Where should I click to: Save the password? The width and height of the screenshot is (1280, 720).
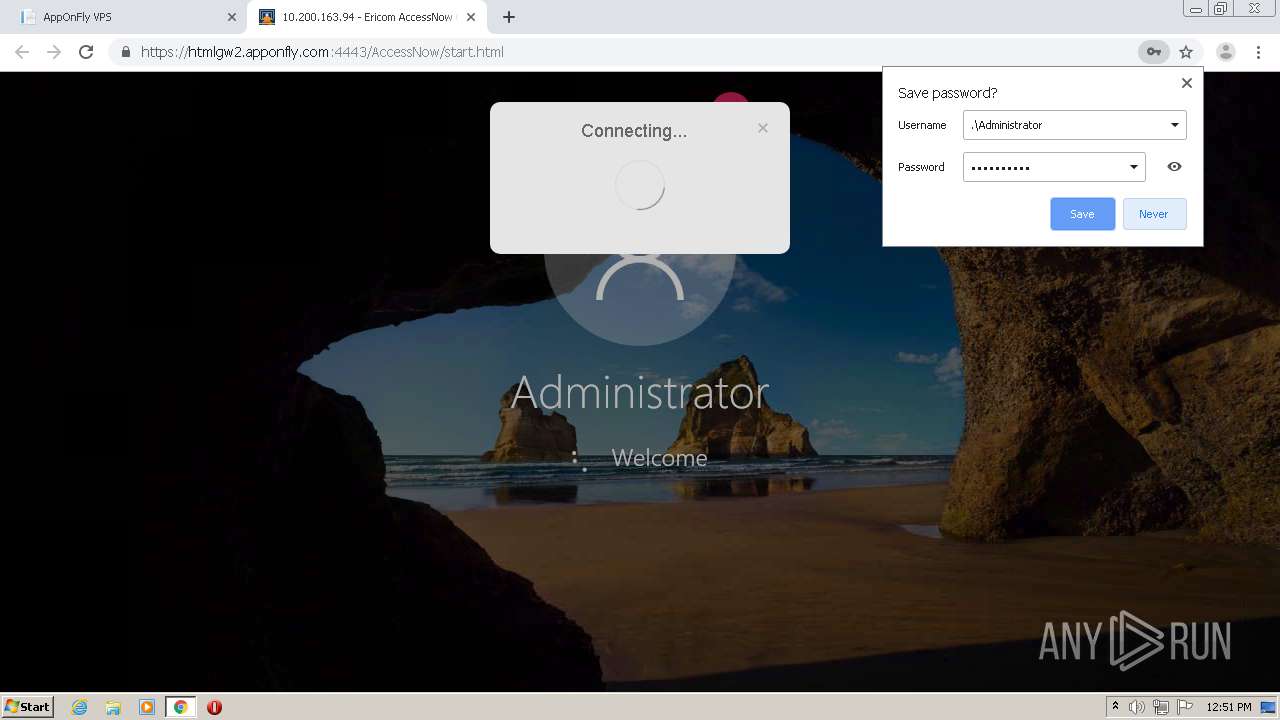[1082, 214]
